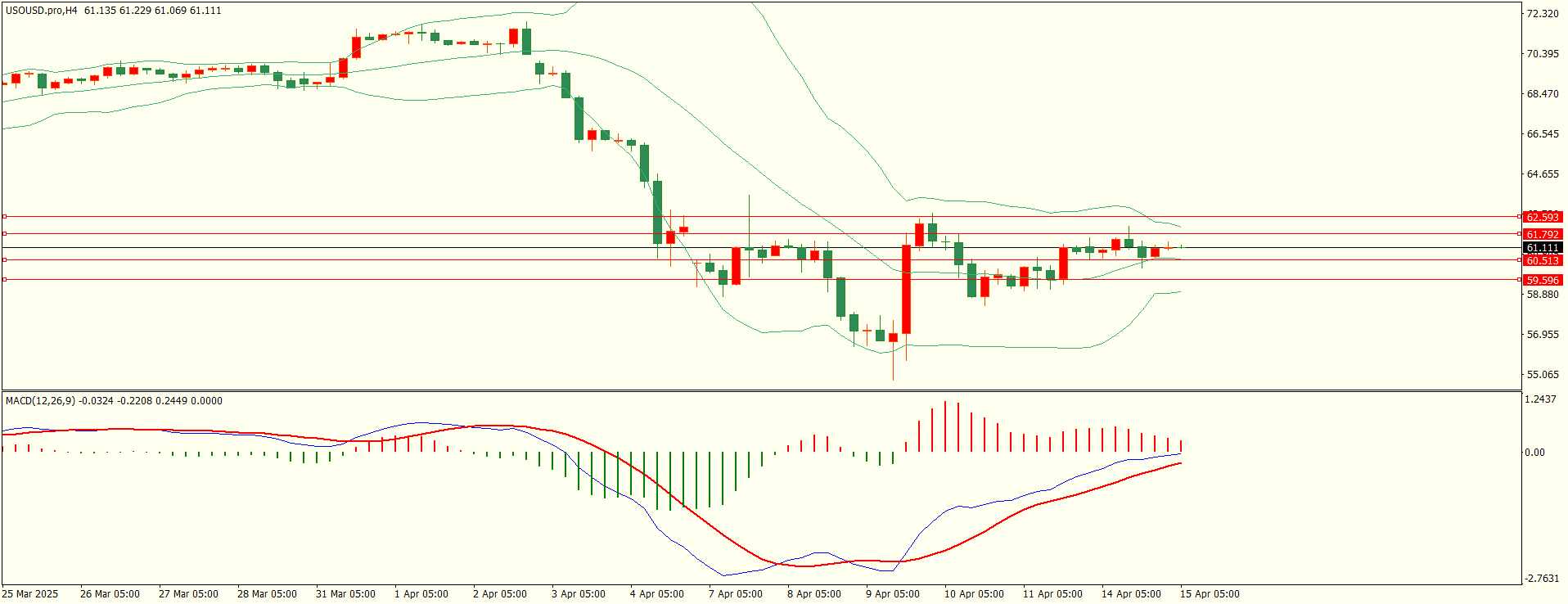Viewport: 1568px width, 604px height.
Task: Click the 72.320 price axis value
Action: click(1543, 14)
